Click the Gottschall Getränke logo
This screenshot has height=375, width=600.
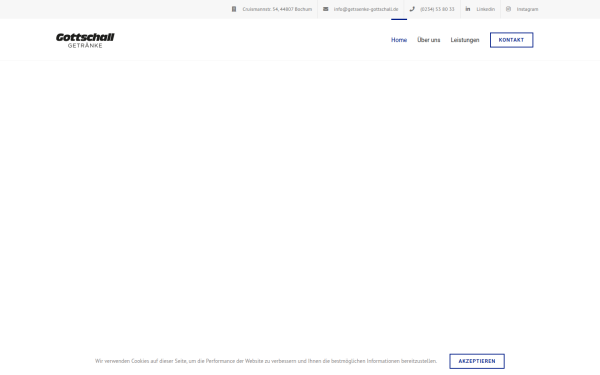(x=85, y=40)
